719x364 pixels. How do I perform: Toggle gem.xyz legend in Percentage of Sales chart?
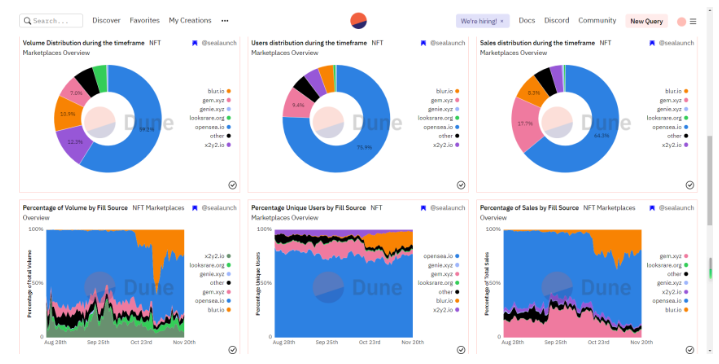pyautogui.click(x=674, y=256)
